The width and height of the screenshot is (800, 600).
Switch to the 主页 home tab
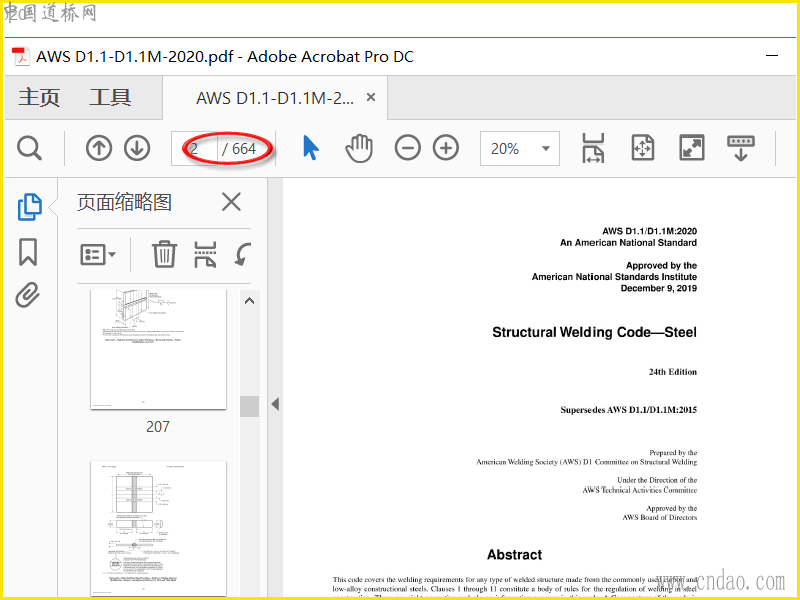coord(39,97)
